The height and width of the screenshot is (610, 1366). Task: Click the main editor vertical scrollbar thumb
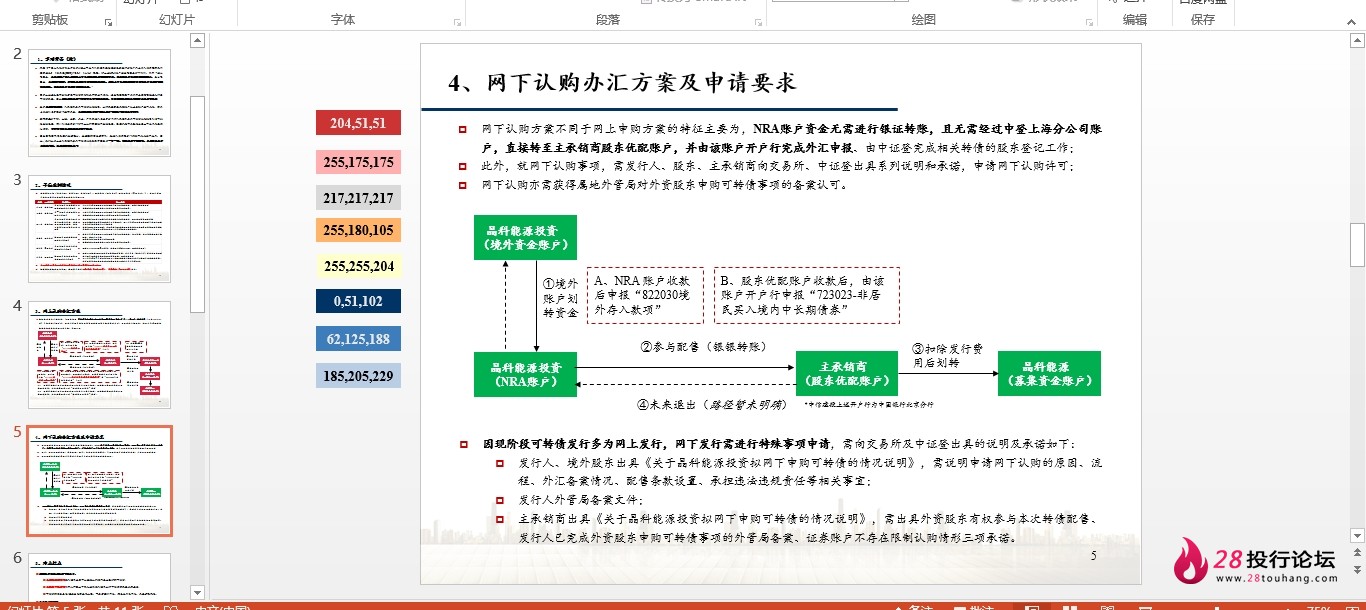click(1357, 245)
